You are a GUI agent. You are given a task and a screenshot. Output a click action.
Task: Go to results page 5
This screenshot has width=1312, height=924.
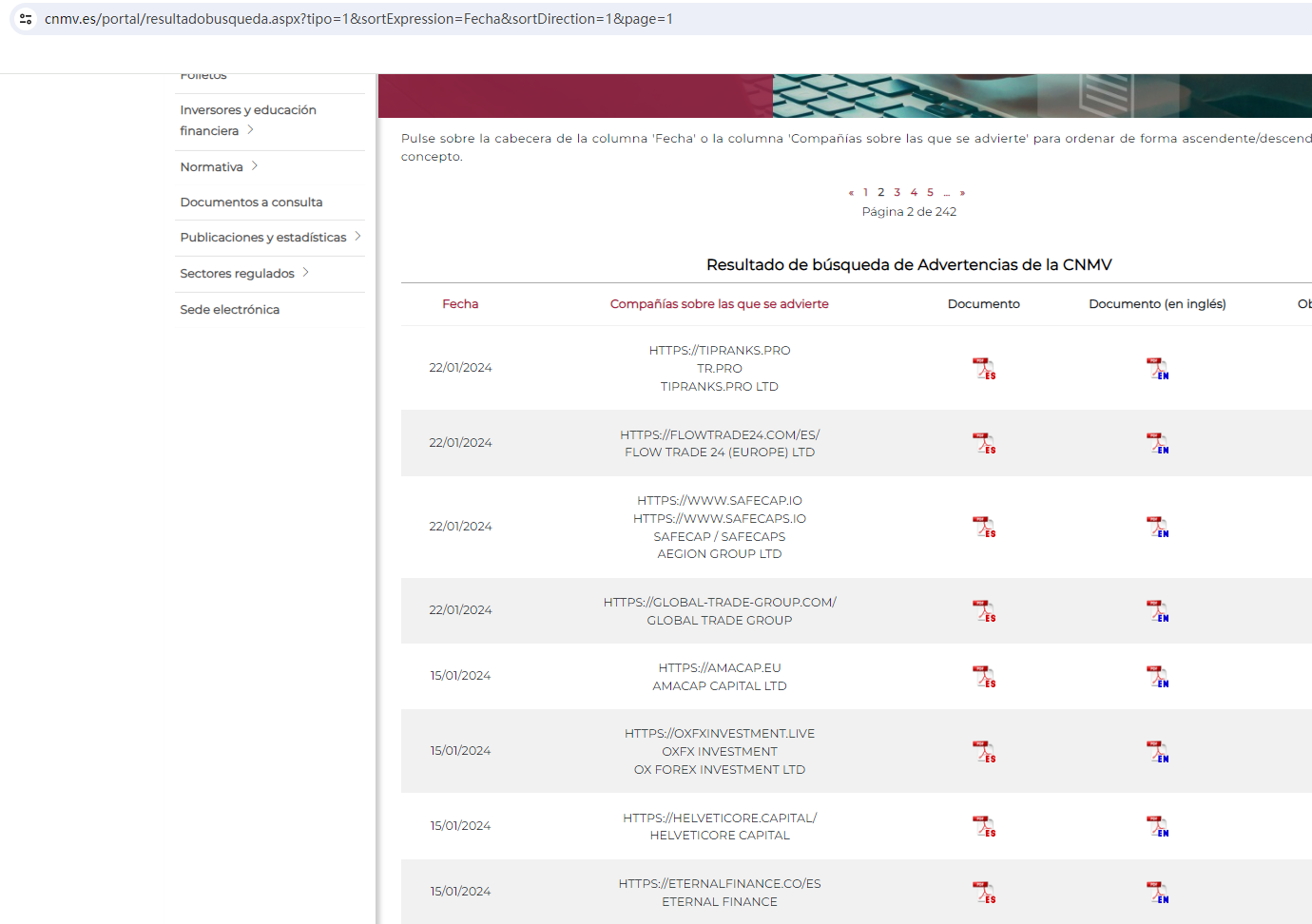(930, 192)
